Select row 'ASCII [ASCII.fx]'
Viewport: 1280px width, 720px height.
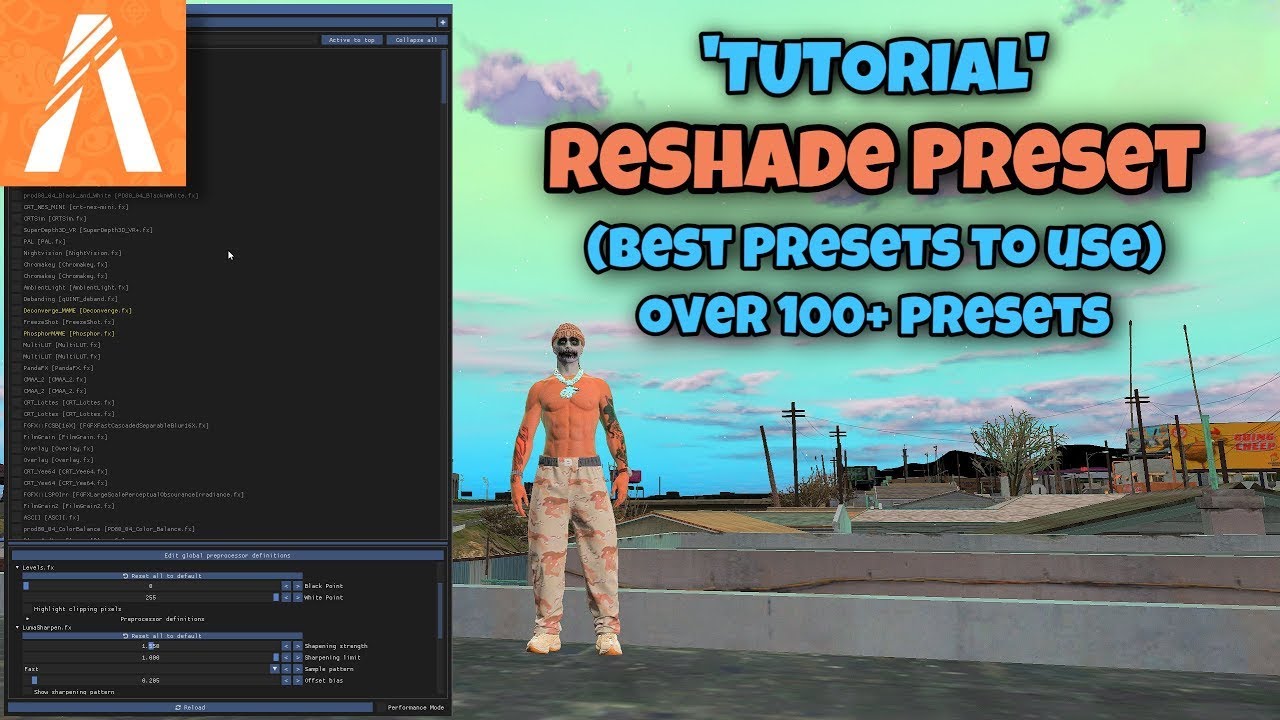53,517
